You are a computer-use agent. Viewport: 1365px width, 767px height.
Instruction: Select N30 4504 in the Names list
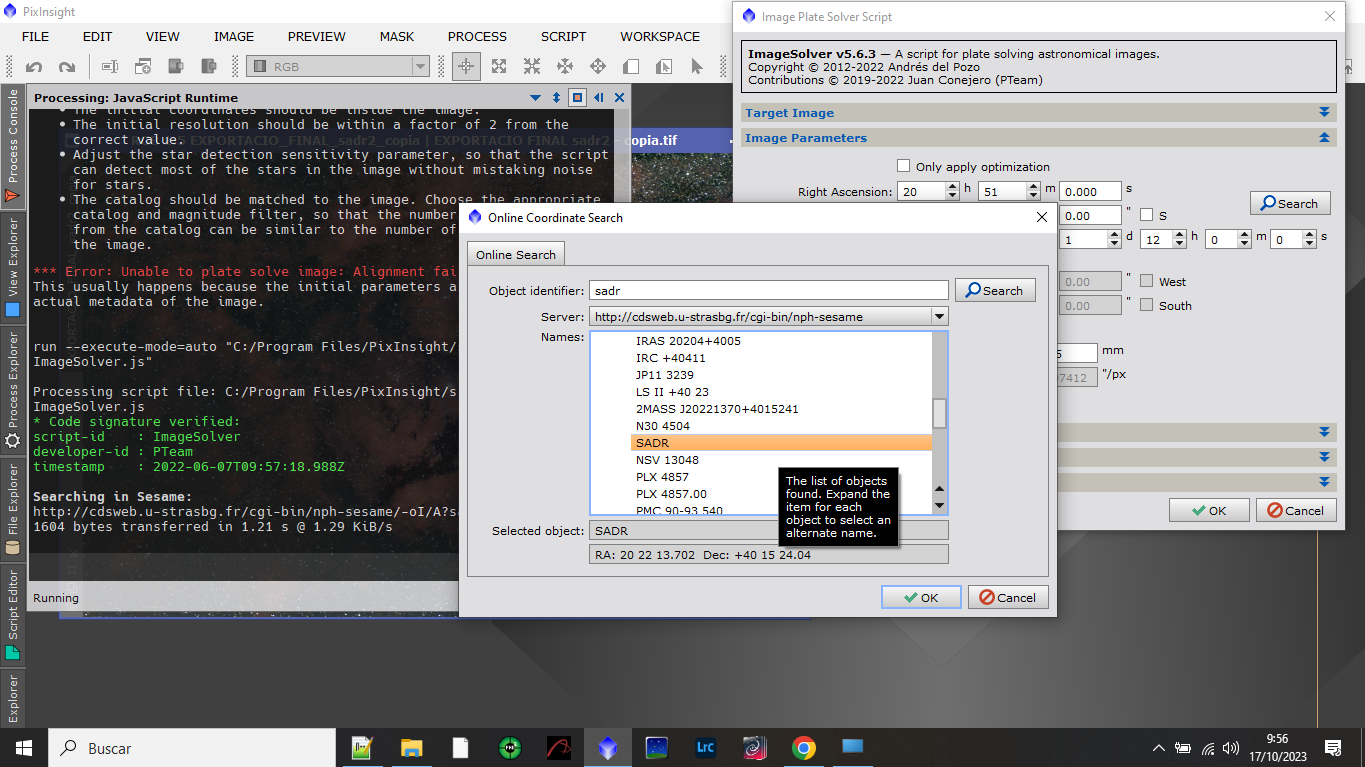(x=663, y=426)
